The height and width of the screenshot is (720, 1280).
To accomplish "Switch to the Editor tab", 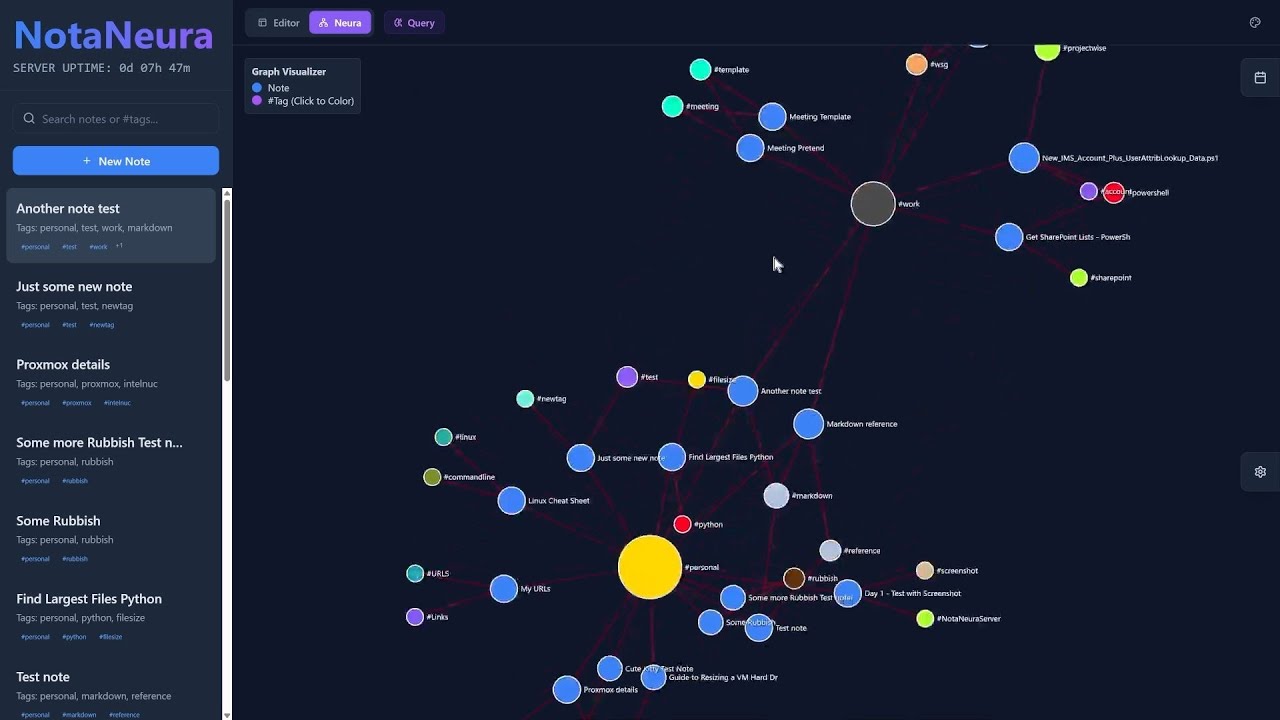I will pos(278,22).
